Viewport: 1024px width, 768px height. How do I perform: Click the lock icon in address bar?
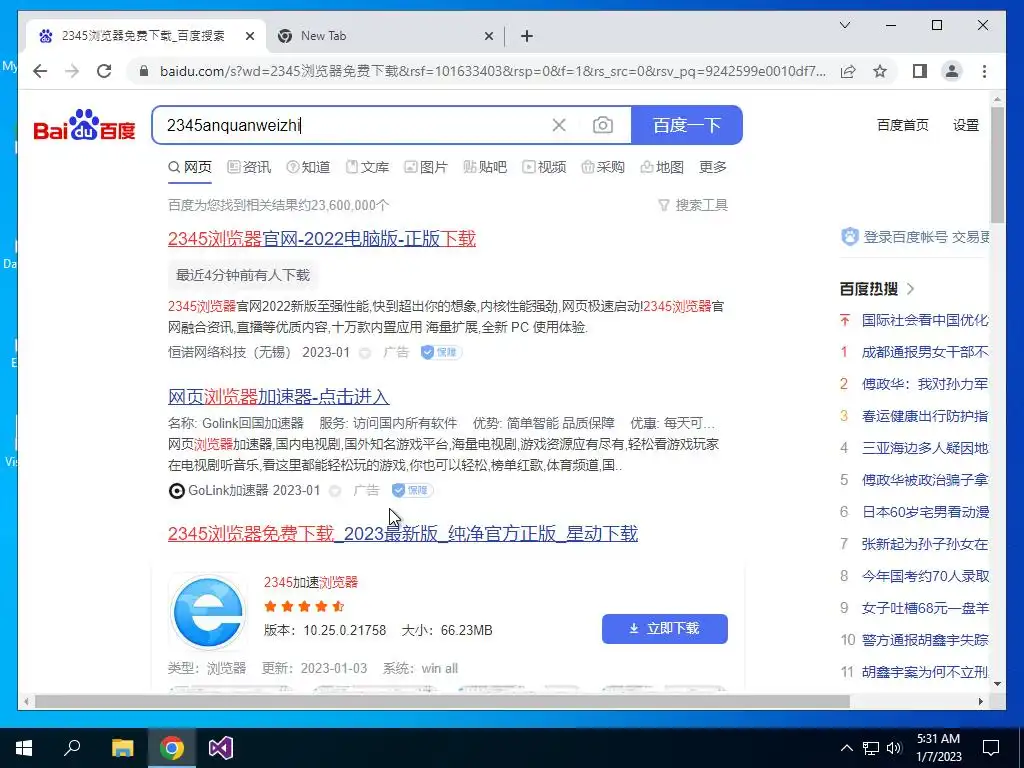click(x=144, y=71)
